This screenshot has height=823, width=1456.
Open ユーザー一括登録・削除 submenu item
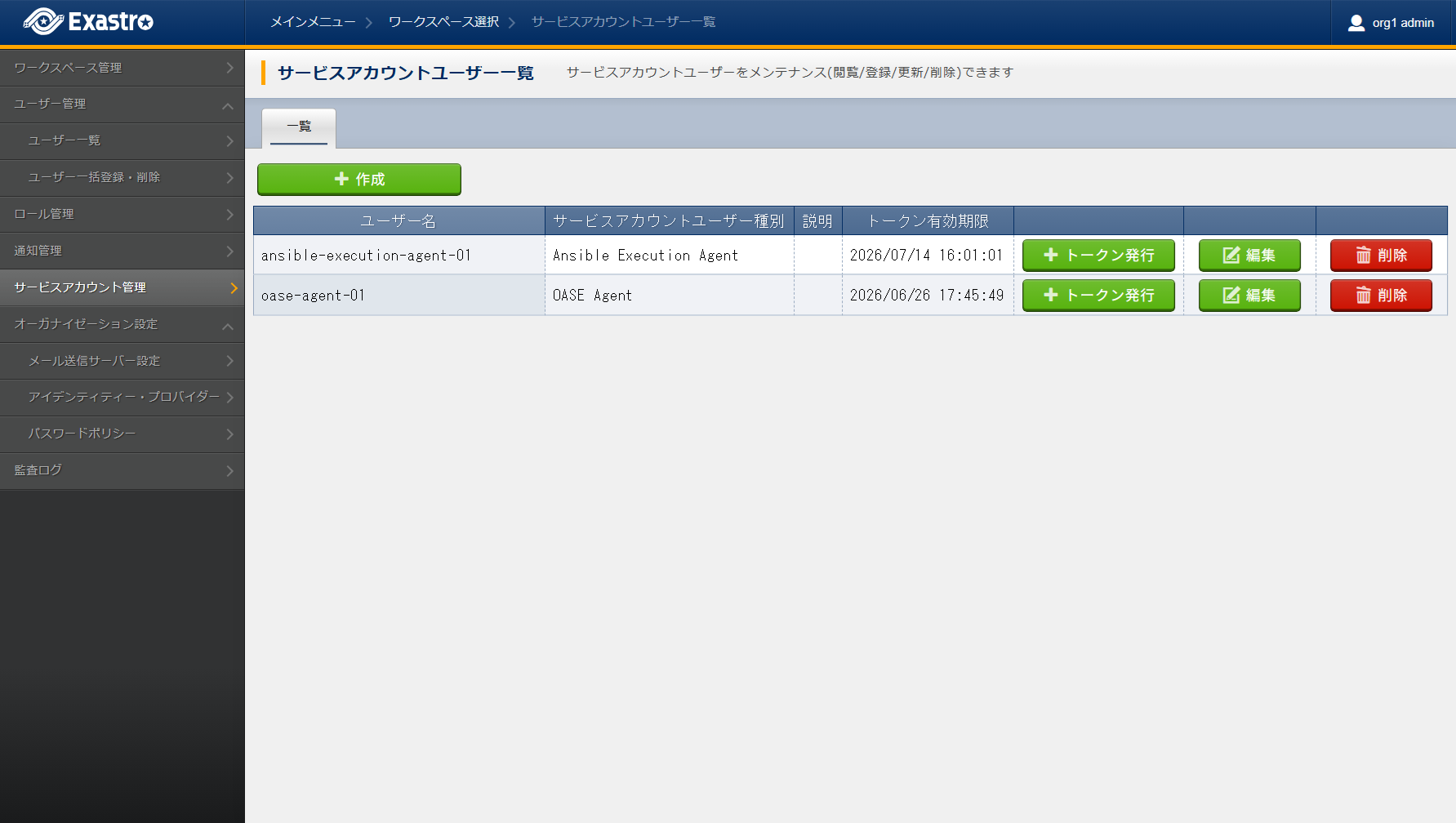pyautogui.click(x=122, y=177)
